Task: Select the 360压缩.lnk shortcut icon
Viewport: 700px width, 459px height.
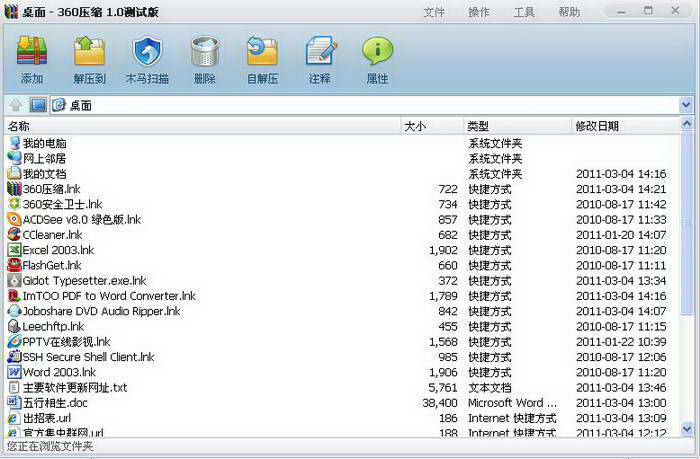Action: click(14, 189)
